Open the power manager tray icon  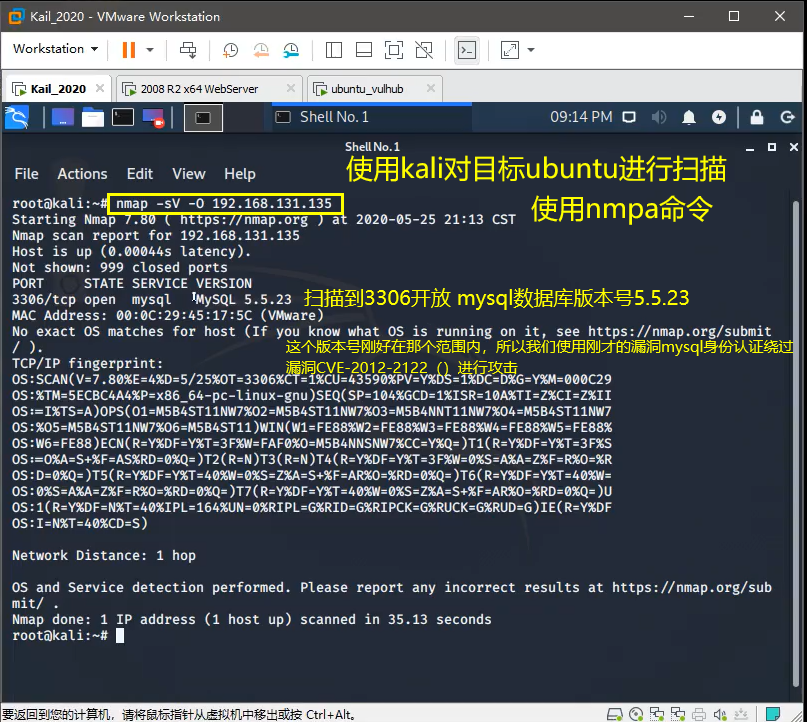point(718,117)
